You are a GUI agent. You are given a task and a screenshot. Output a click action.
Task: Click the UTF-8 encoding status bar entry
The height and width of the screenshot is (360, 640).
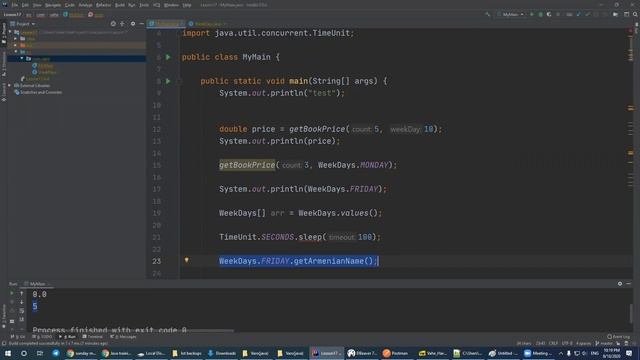pyautogui.click(x=567, y=343)
